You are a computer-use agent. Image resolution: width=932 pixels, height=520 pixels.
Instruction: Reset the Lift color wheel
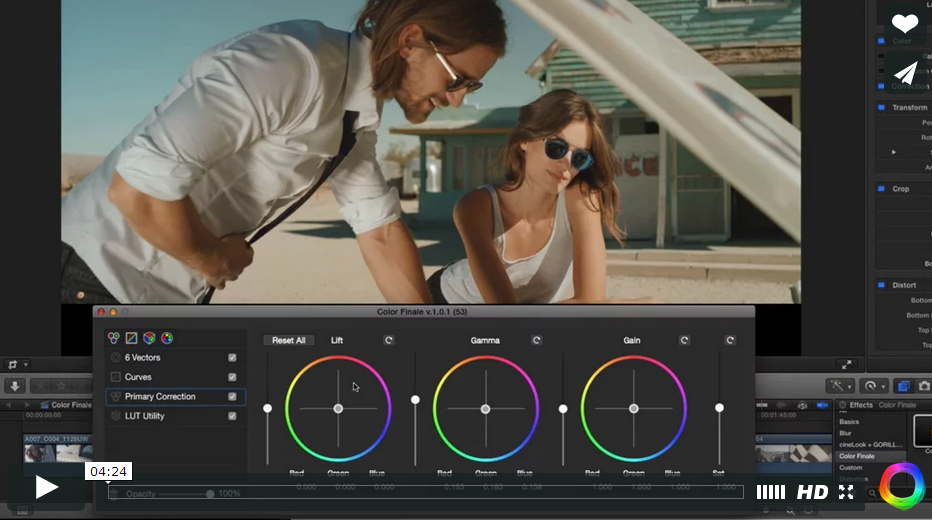point(389,340)
